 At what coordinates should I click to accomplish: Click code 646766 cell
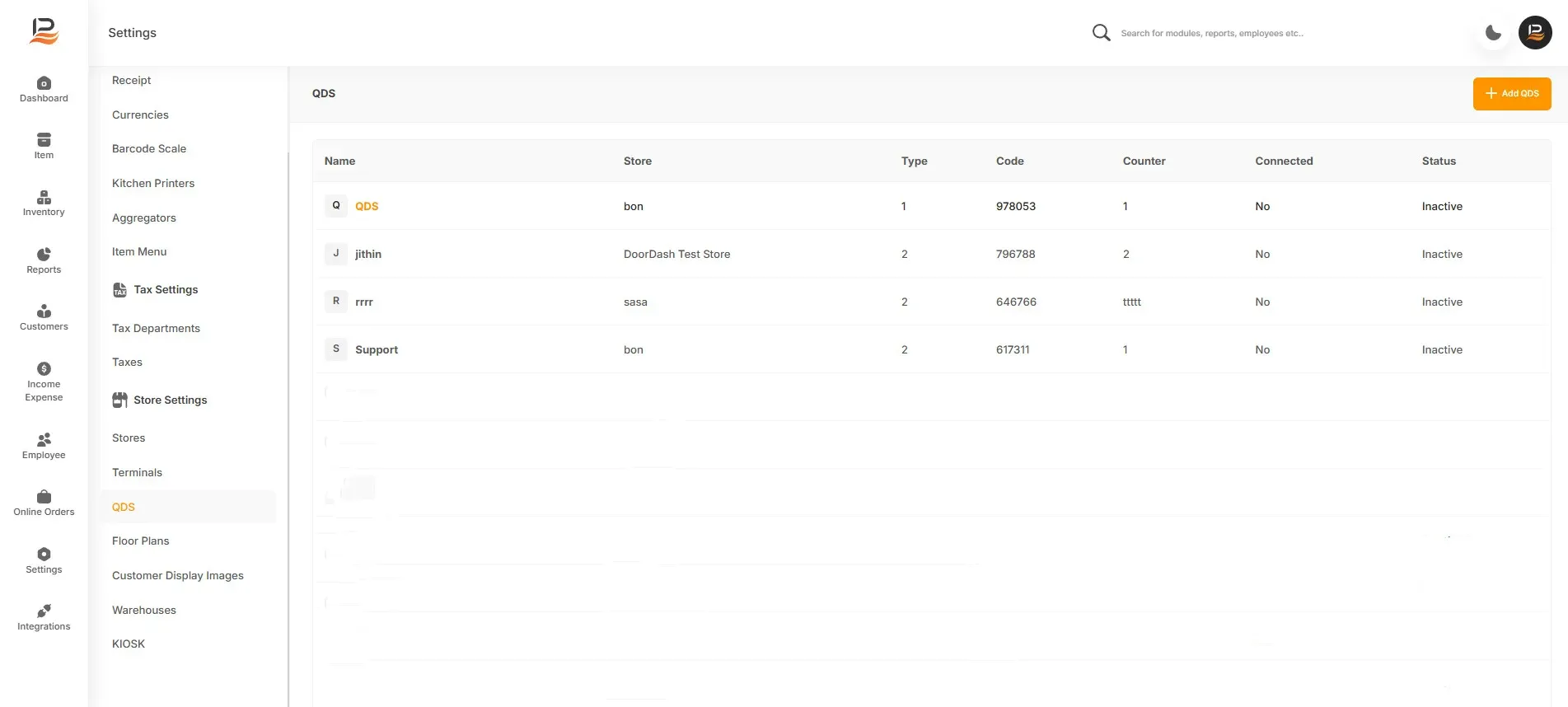point(1016,302)
